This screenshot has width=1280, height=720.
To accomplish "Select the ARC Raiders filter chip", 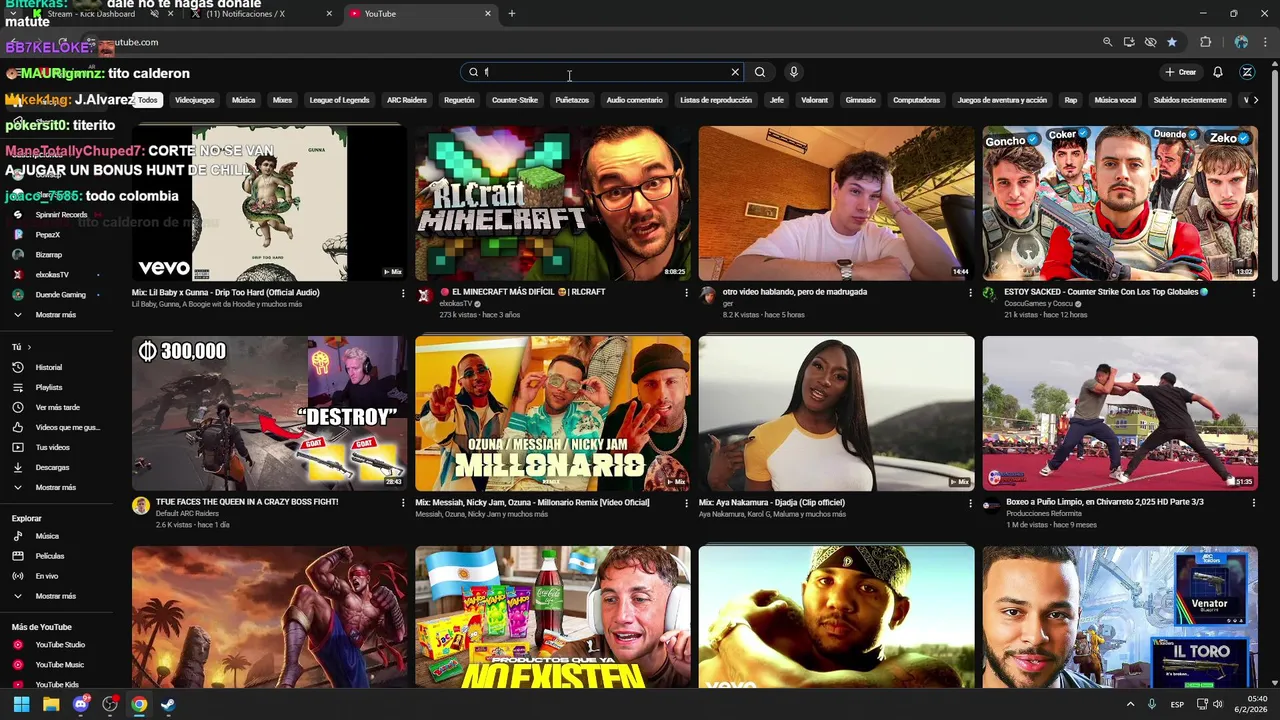I will coord(406,100).
